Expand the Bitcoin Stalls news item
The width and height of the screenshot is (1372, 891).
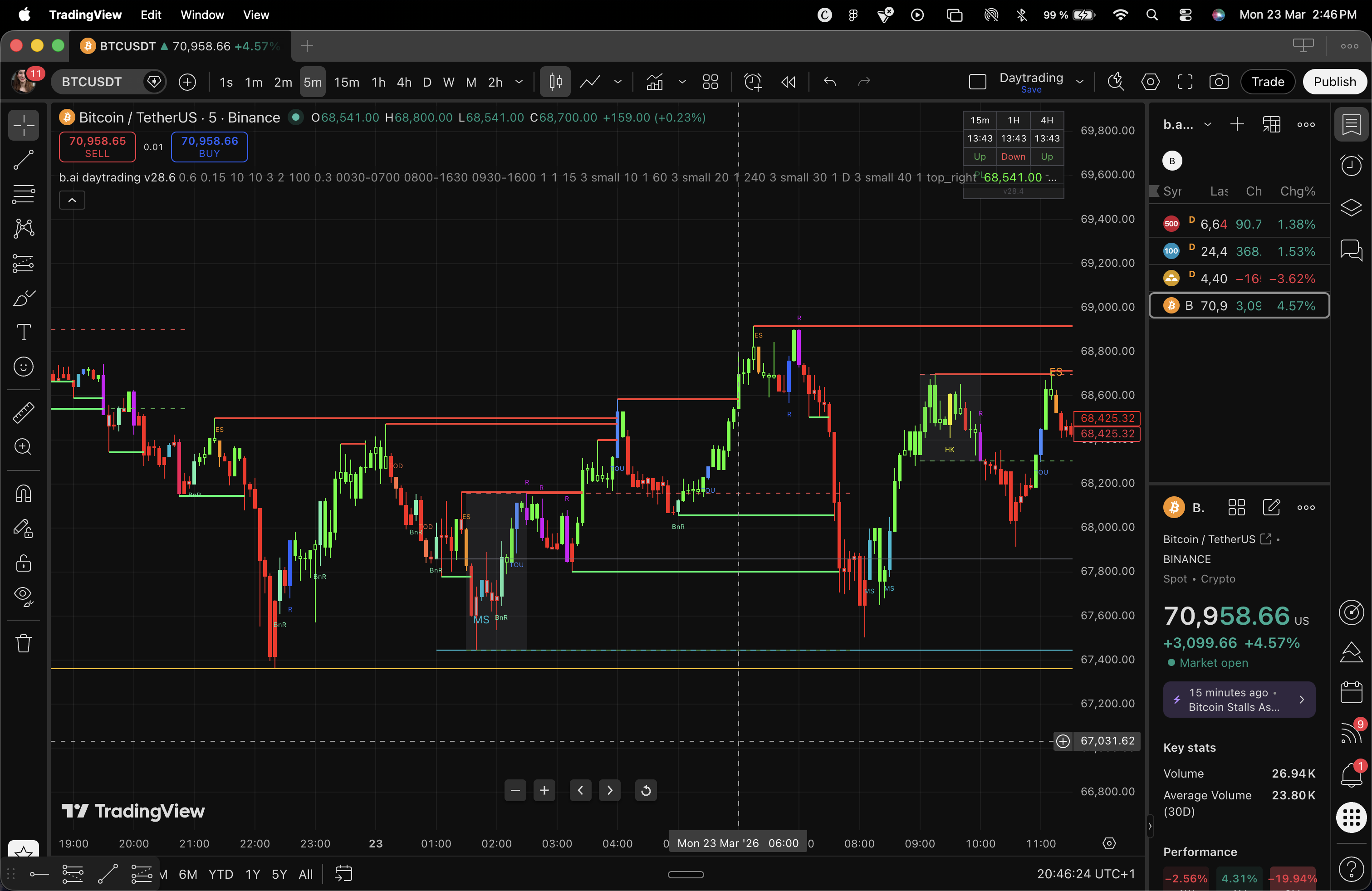(x=1240, y=700)
